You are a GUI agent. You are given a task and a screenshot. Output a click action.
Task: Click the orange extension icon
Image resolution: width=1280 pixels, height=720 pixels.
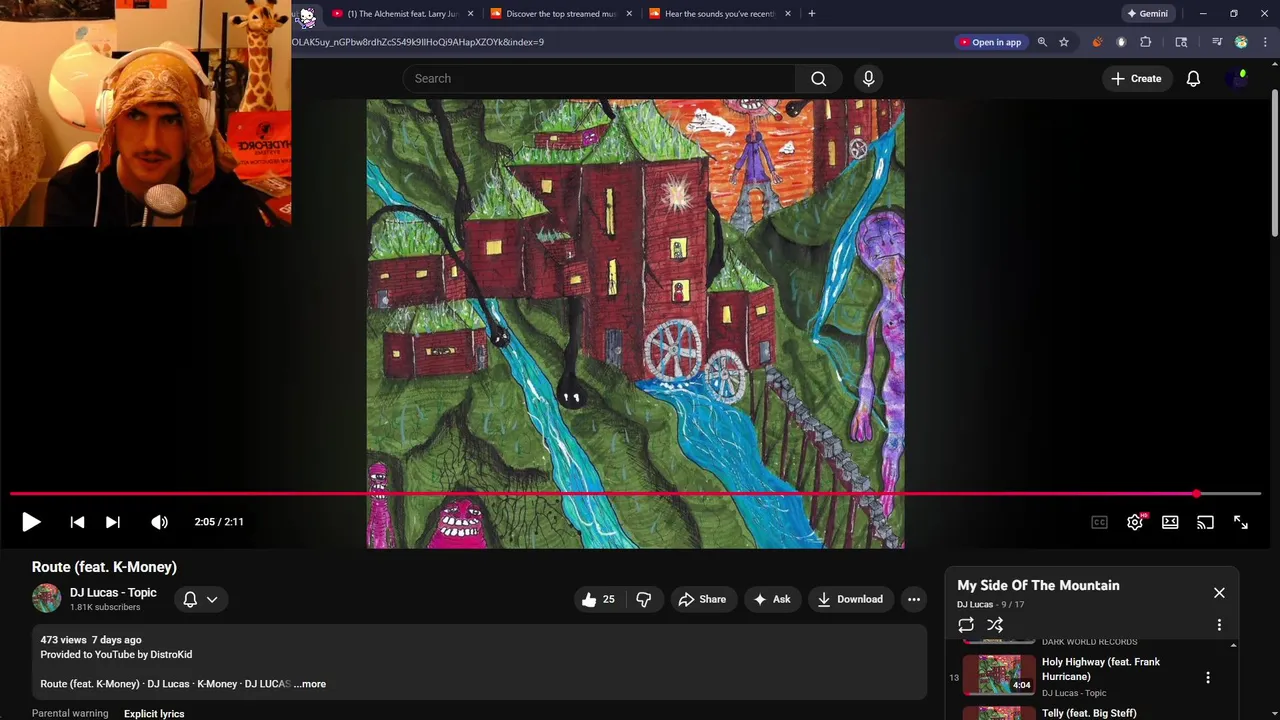coord(1097,42)
